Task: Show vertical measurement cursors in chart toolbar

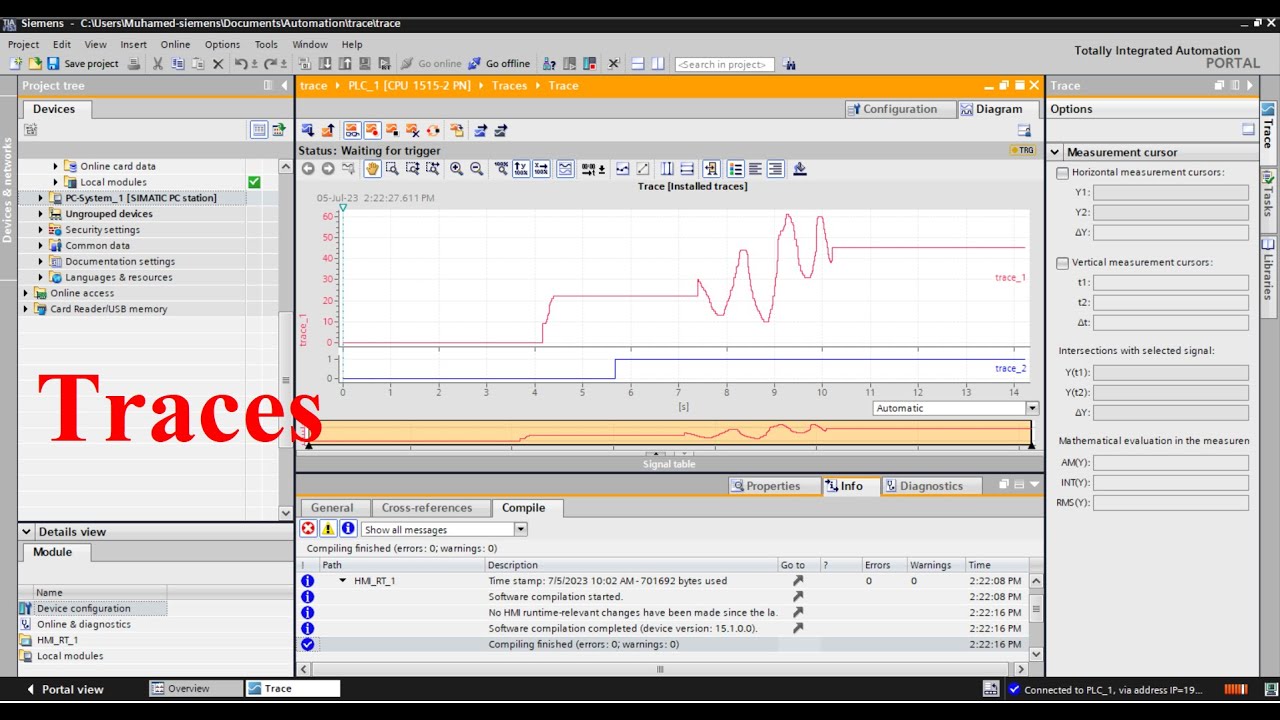Action: [x=667, y=169]
